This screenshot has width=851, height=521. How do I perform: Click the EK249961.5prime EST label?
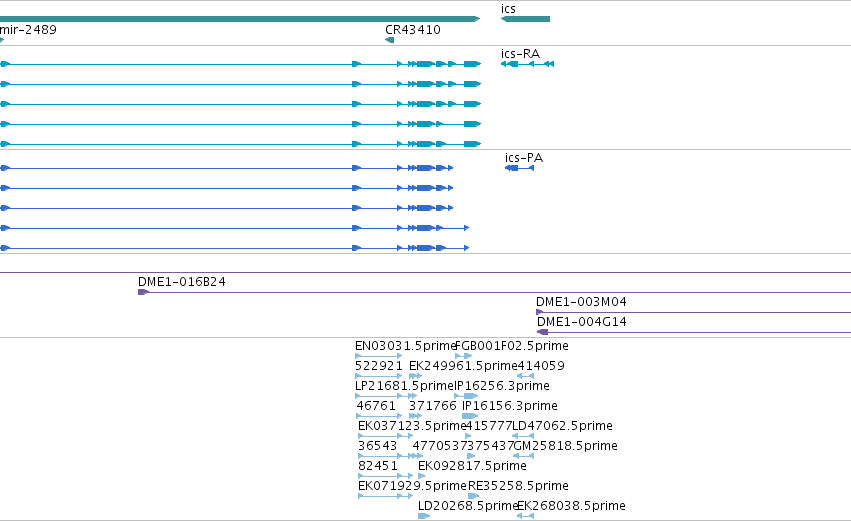[463, 366]
